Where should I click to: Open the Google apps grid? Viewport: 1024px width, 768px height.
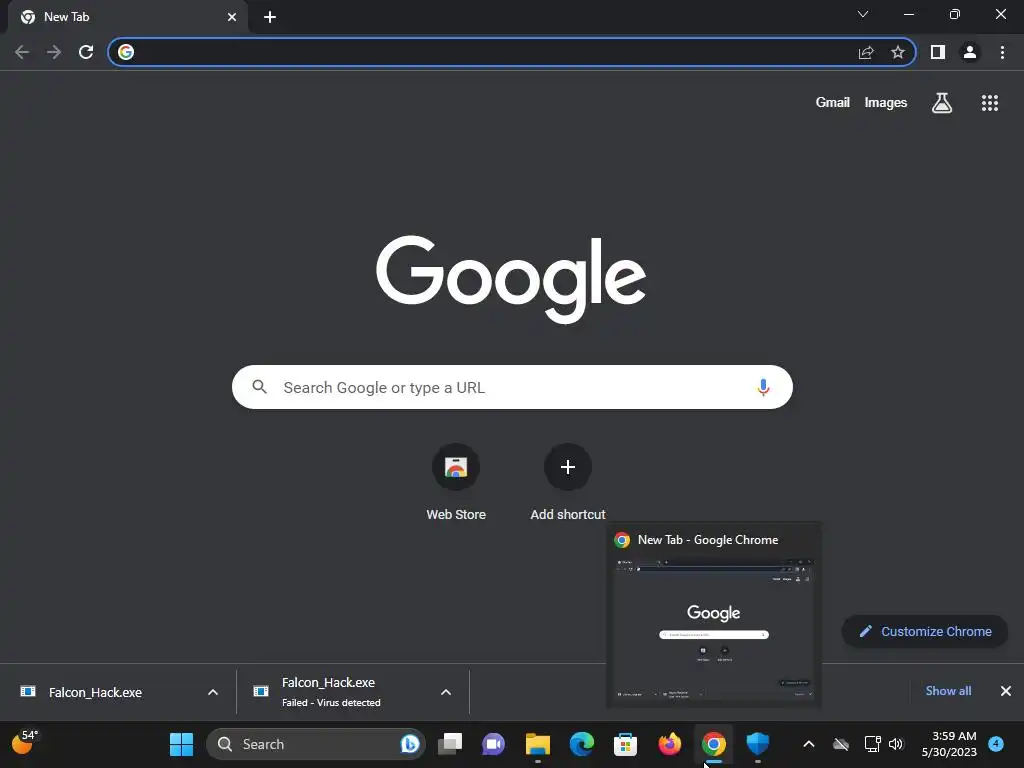pos(990,103)
